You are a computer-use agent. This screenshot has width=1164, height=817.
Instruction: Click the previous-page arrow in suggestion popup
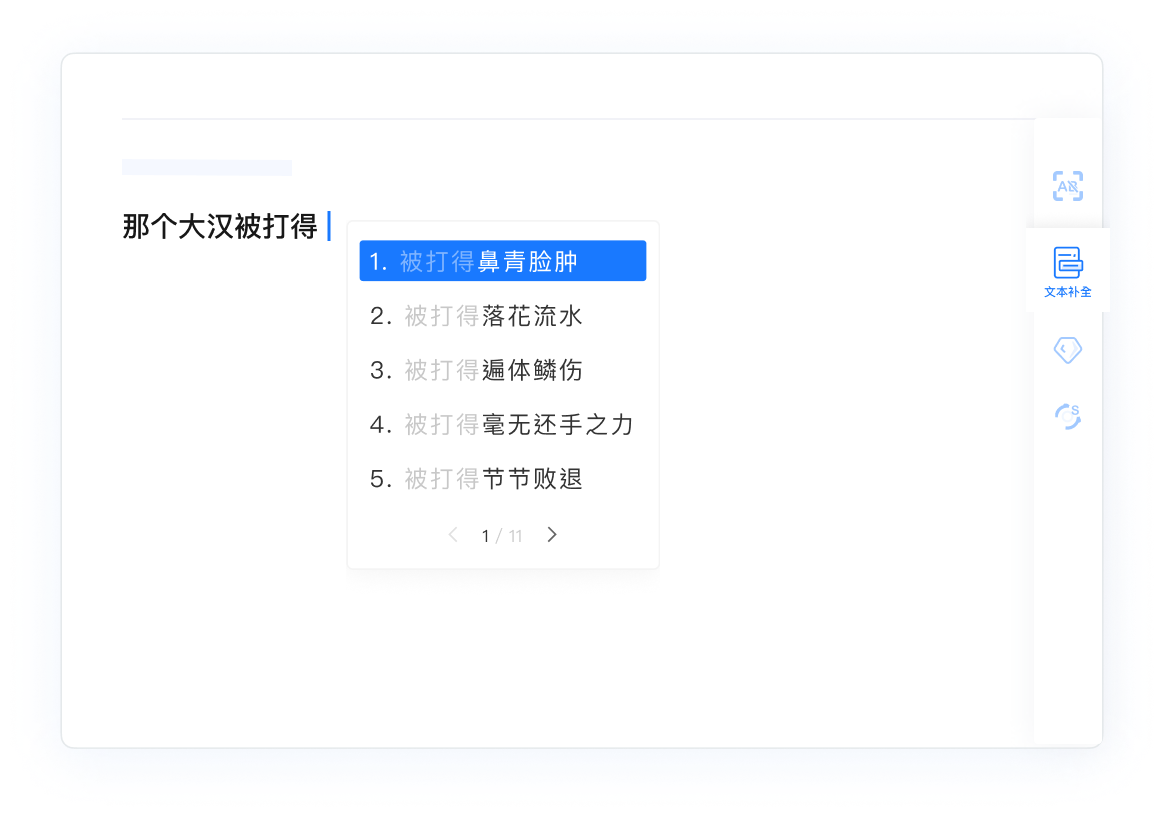[x=453, y=535]
